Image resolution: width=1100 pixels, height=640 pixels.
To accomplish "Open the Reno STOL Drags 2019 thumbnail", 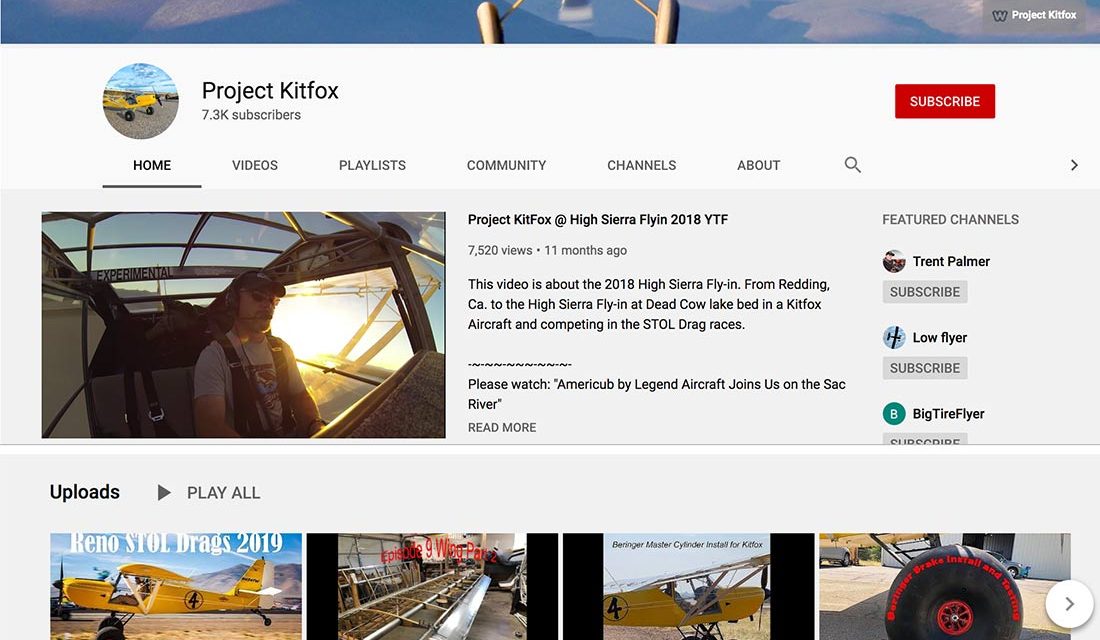I will pyautogui.click(x=176, y=586).
